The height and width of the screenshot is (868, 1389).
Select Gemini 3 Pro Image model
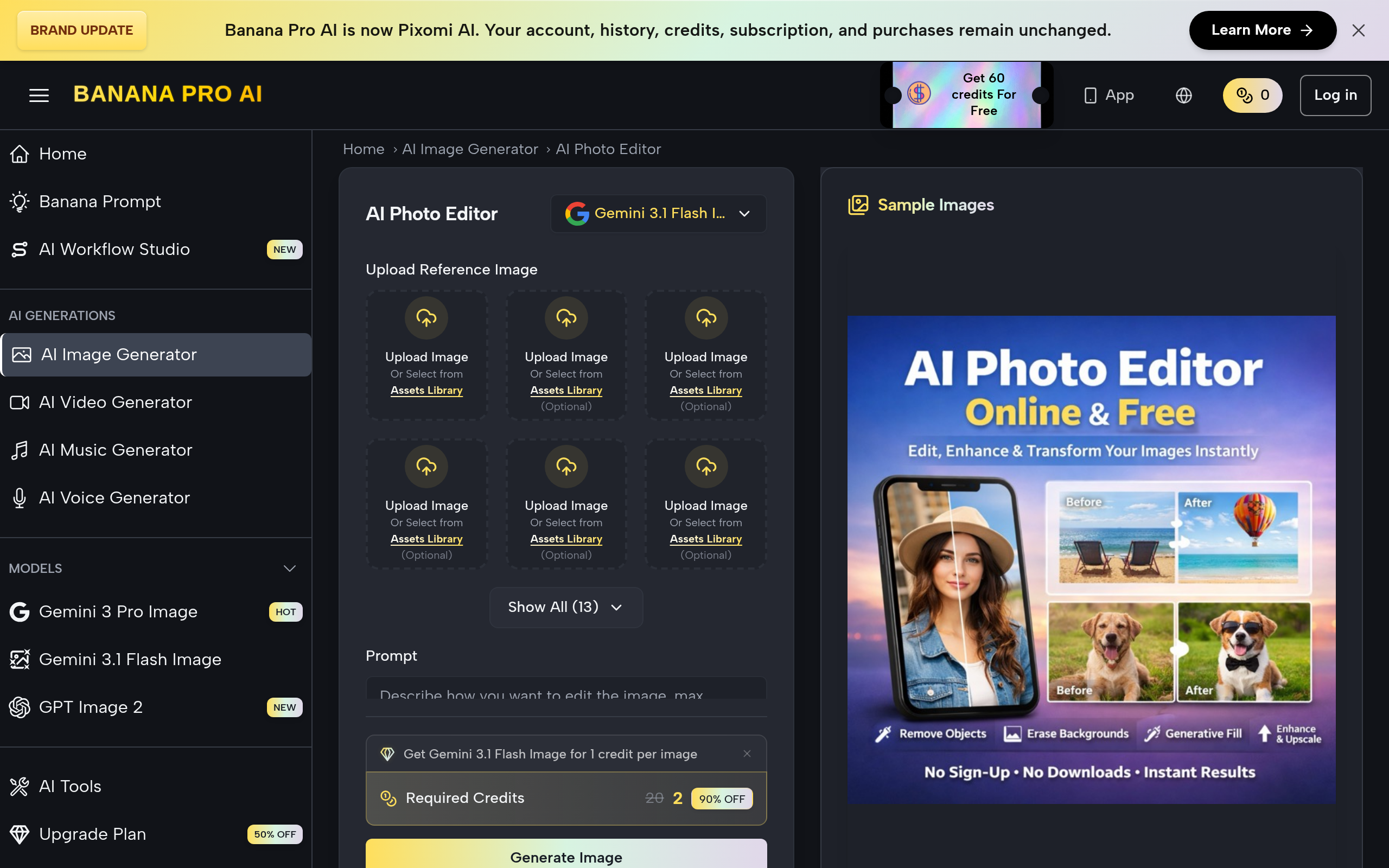point(156,612)
